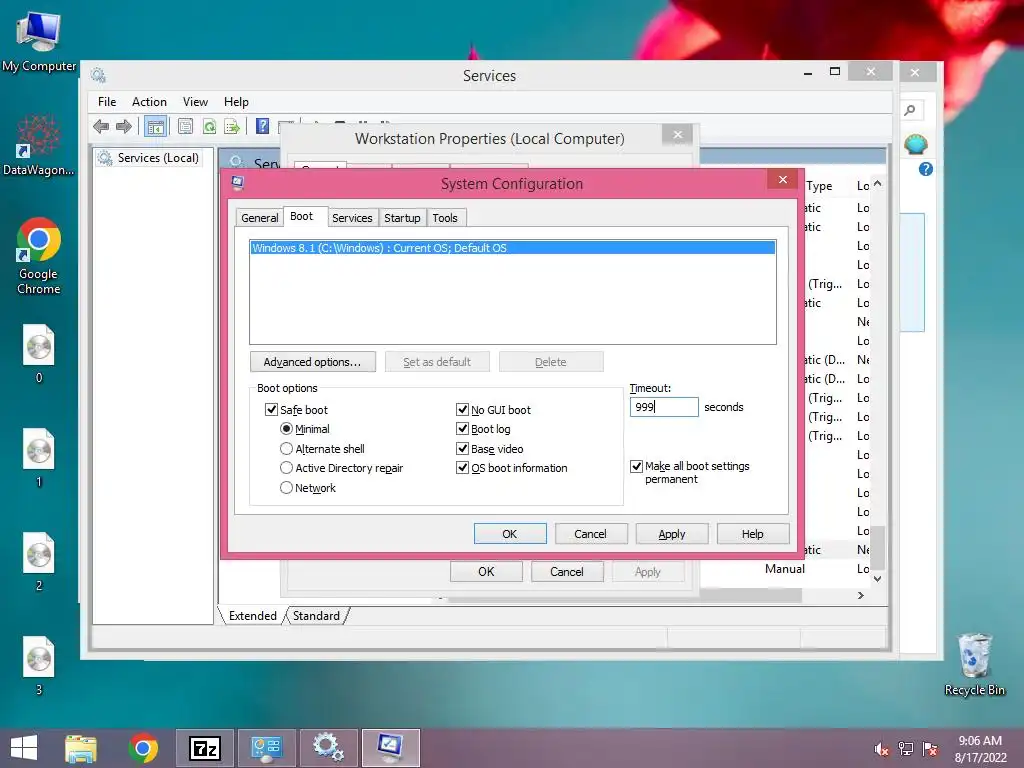Open the General tab in System Configuration

tap(259, 218)
